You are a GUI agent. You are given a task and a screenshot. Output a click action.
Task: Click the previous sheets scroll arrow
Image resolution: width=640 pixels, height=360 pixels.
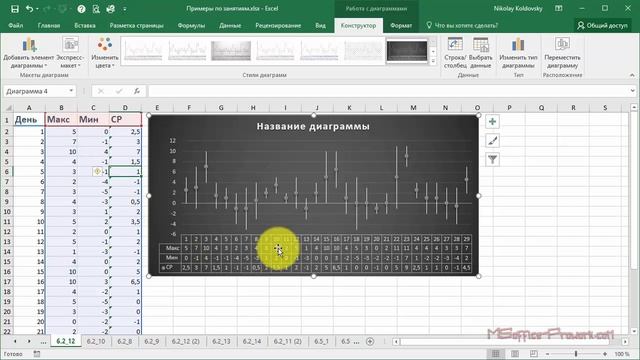coord(15,341)
